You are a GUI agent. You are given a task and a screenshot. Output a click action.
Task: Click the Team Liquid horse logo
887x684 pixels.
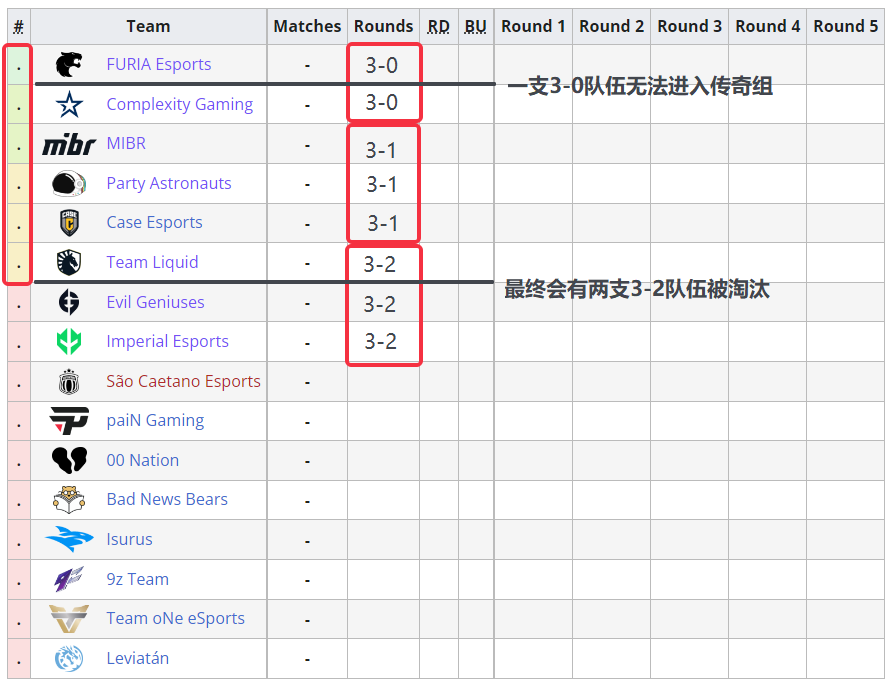69,263
